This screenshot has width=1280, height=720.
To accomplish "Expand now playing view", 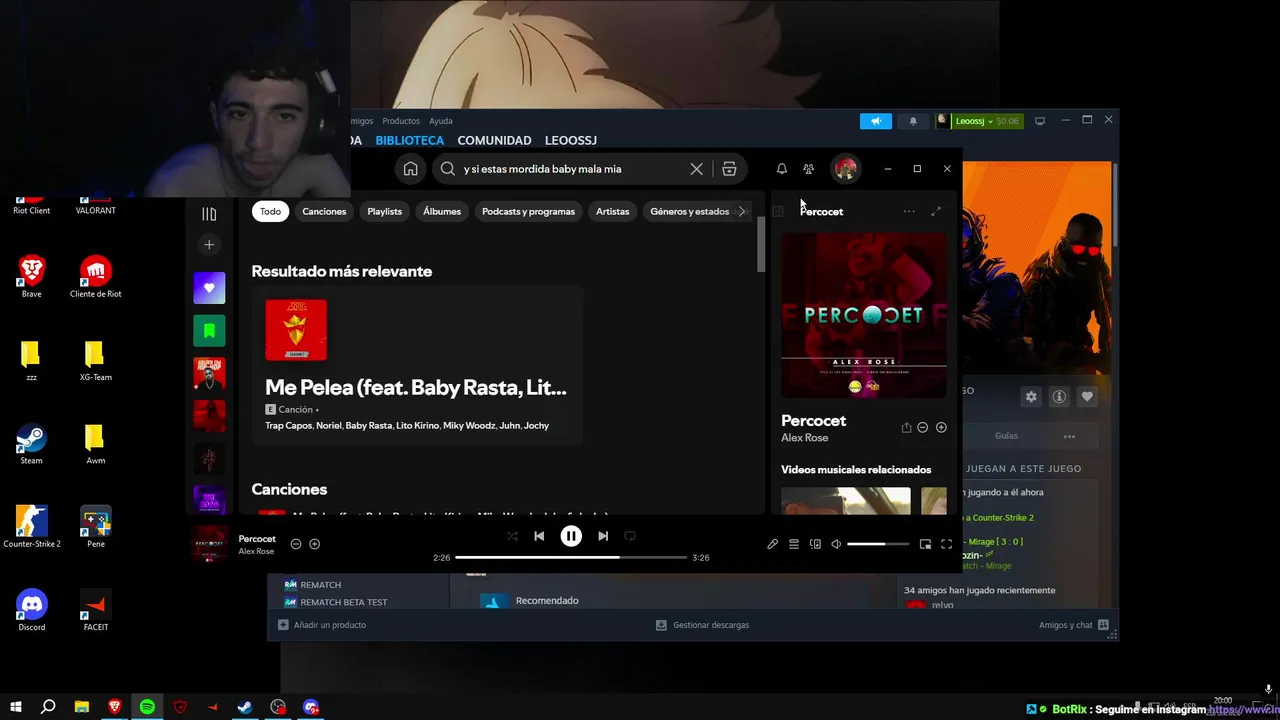I will click(936, 211).
